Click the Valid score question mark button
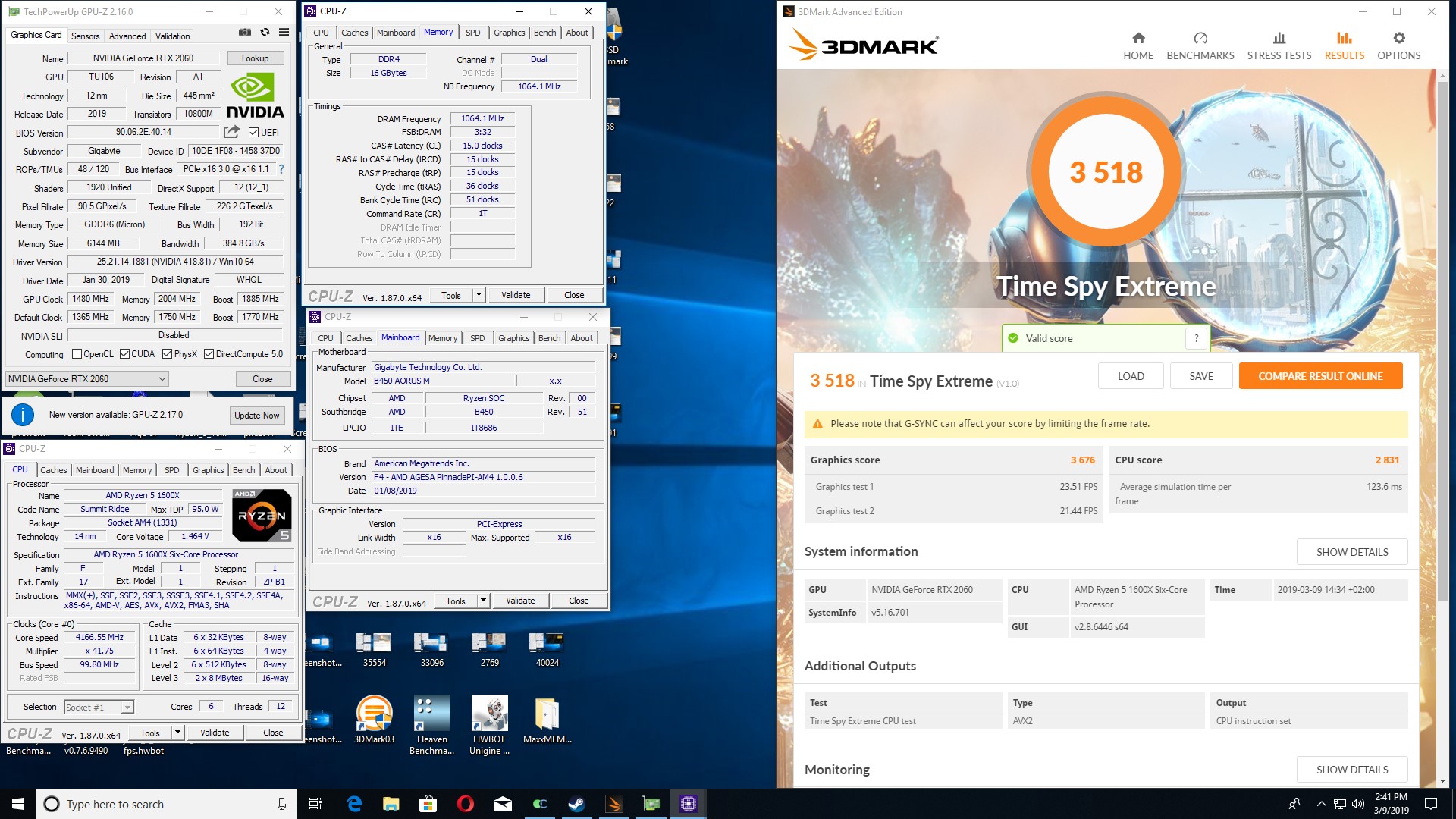Viewport: 1456px width, 819px height. 1197,338
